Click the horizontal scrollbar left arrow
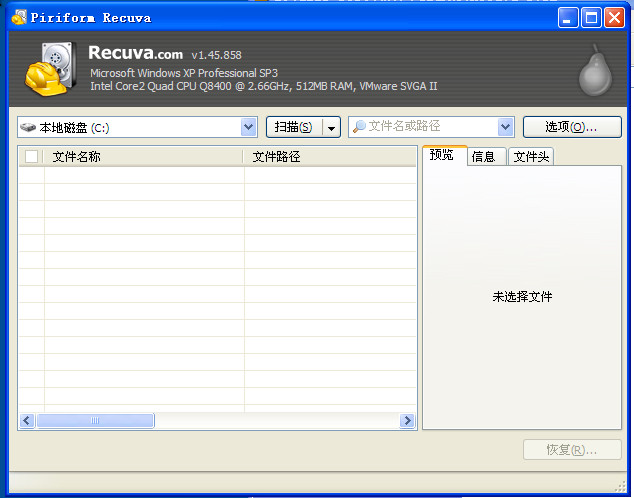Viewport: 634px width, 498px height. tap(27, 421)
